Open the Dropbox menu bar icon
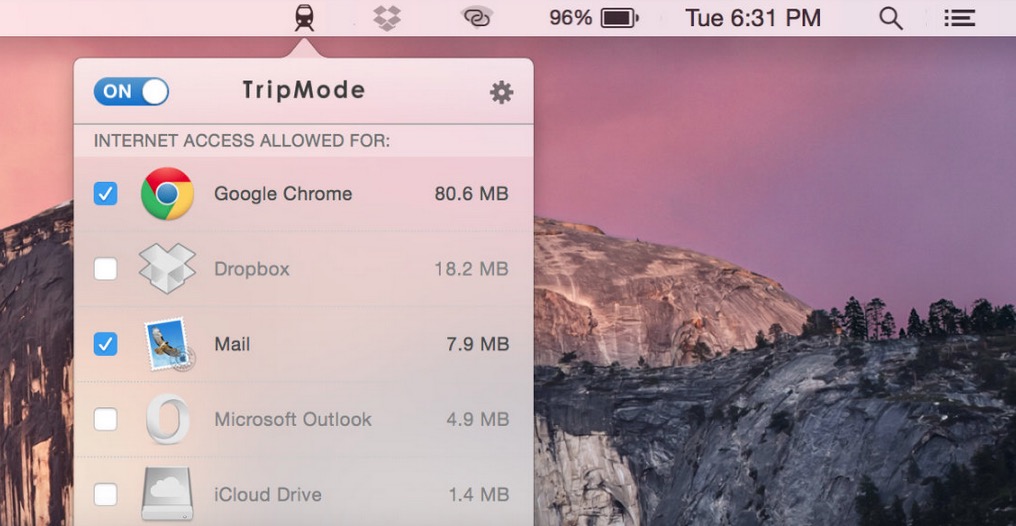1016x526 pixels. click(x=387, y=18)
